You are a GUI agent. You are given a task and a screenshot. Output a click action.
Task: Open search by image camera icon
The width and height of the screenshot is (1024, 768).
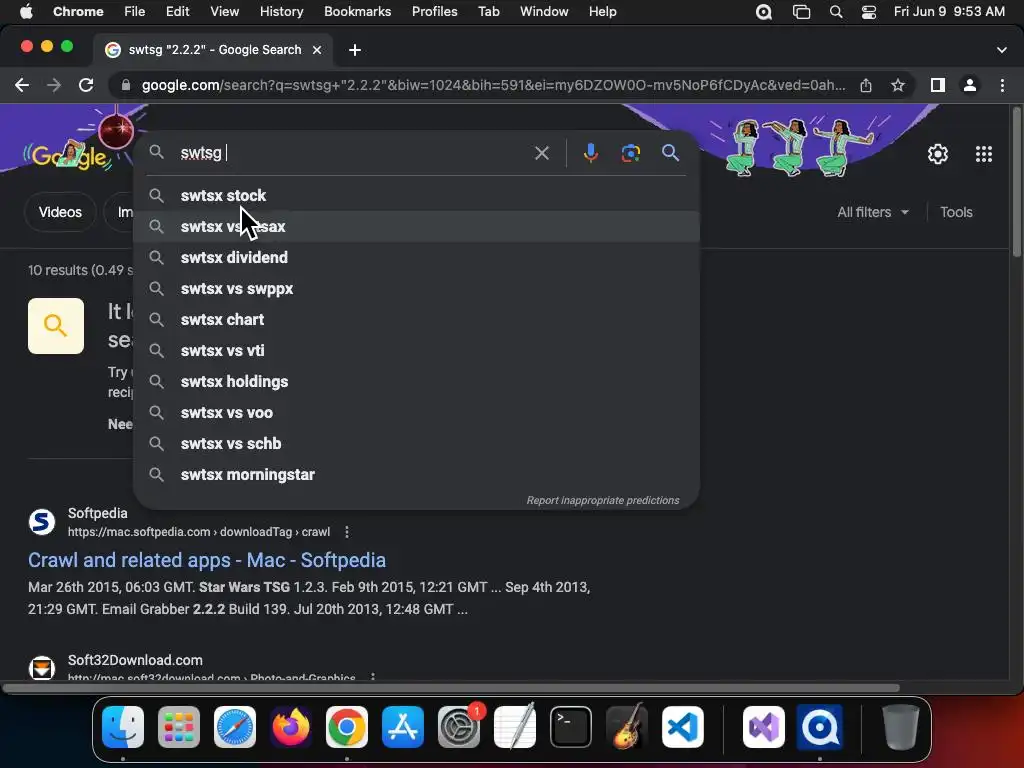point(630,153)
